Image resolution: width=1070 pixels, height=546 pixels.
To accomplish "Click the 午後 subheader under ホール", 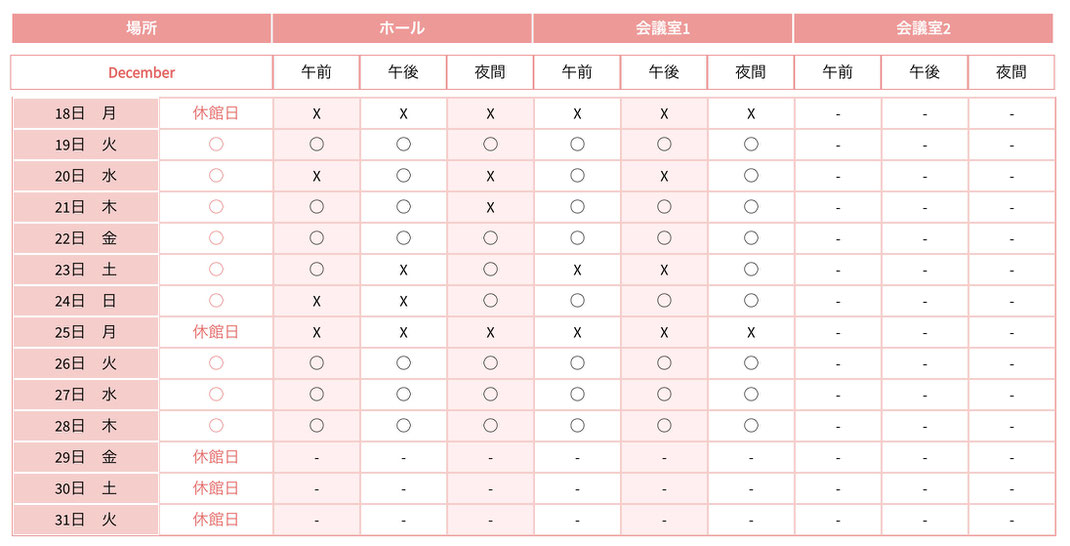I will pos(403,72).
